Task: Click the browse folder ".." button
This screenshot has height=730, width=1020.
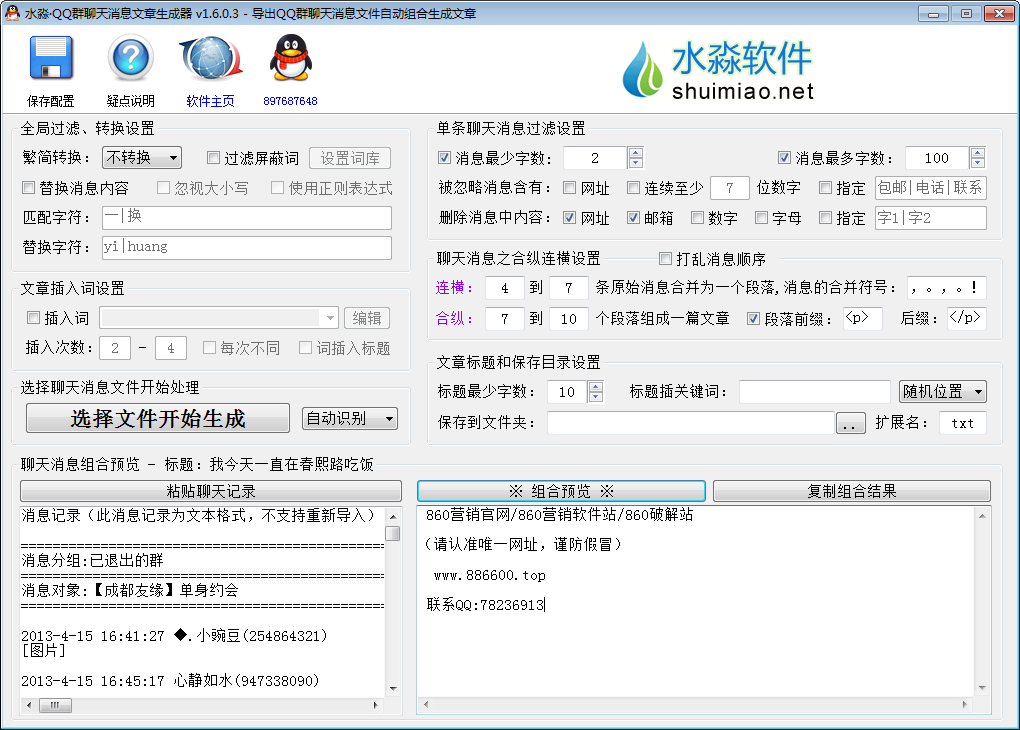Action: 850,423
